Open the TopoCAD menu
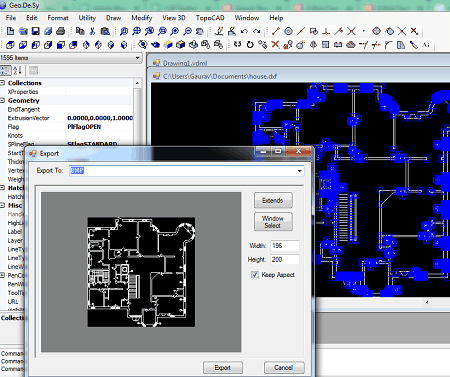 point(210,18)
